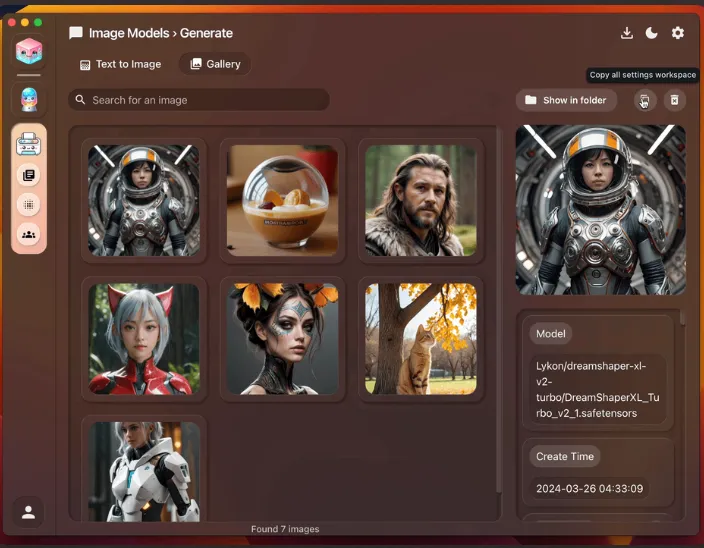Select the Gallery tab
This screenshot has height=548, width=704.
coord(215,64)
